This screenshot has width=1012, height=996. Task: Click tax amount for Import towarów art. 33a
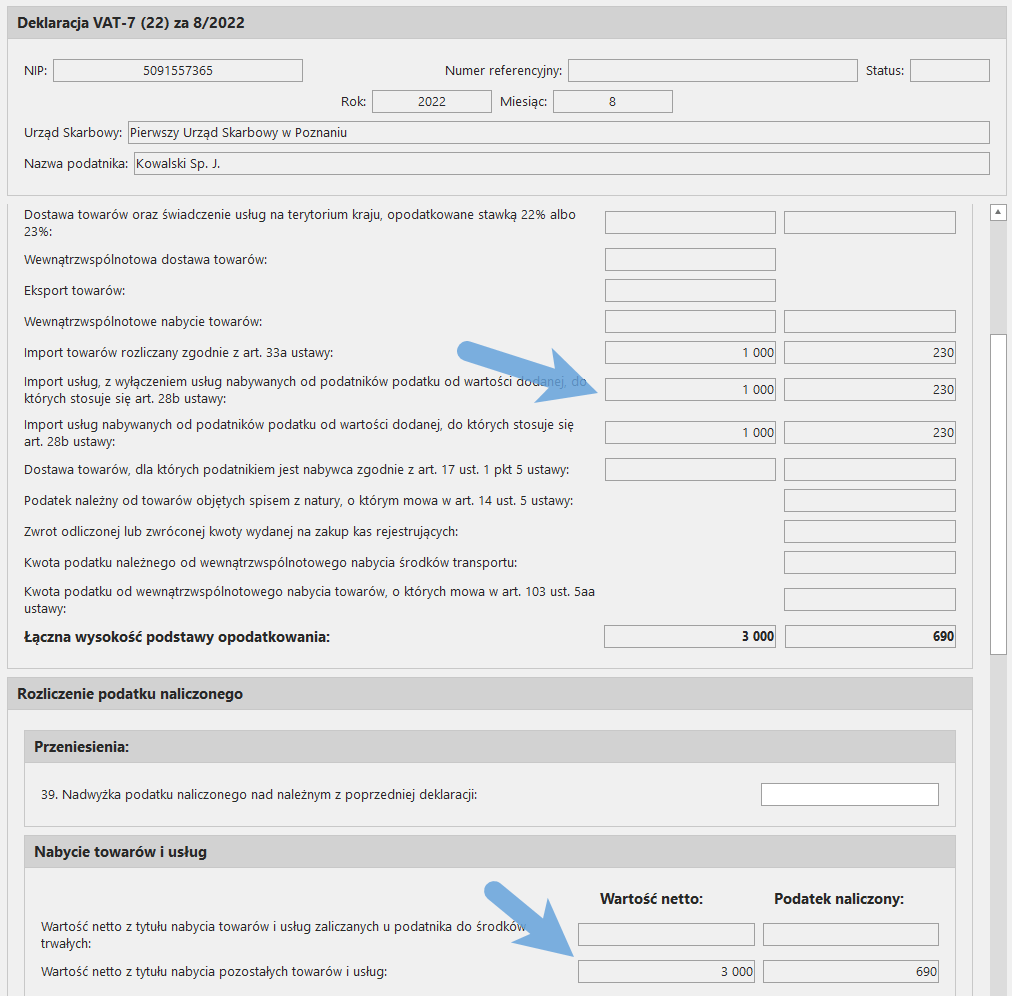point(869,352)
